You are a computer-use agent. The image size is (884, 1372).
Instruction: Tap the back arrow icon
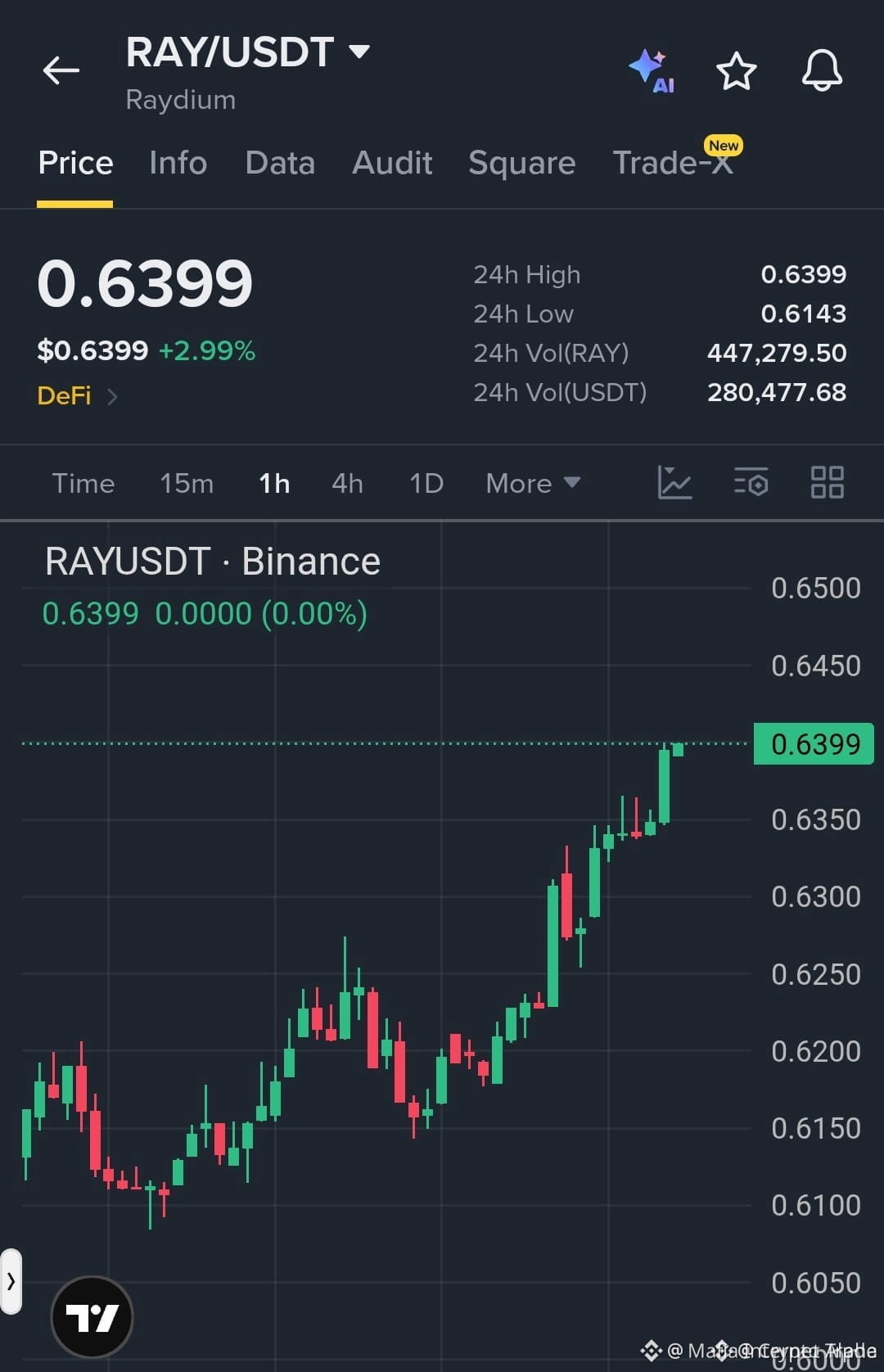click(x=61, y=70)
